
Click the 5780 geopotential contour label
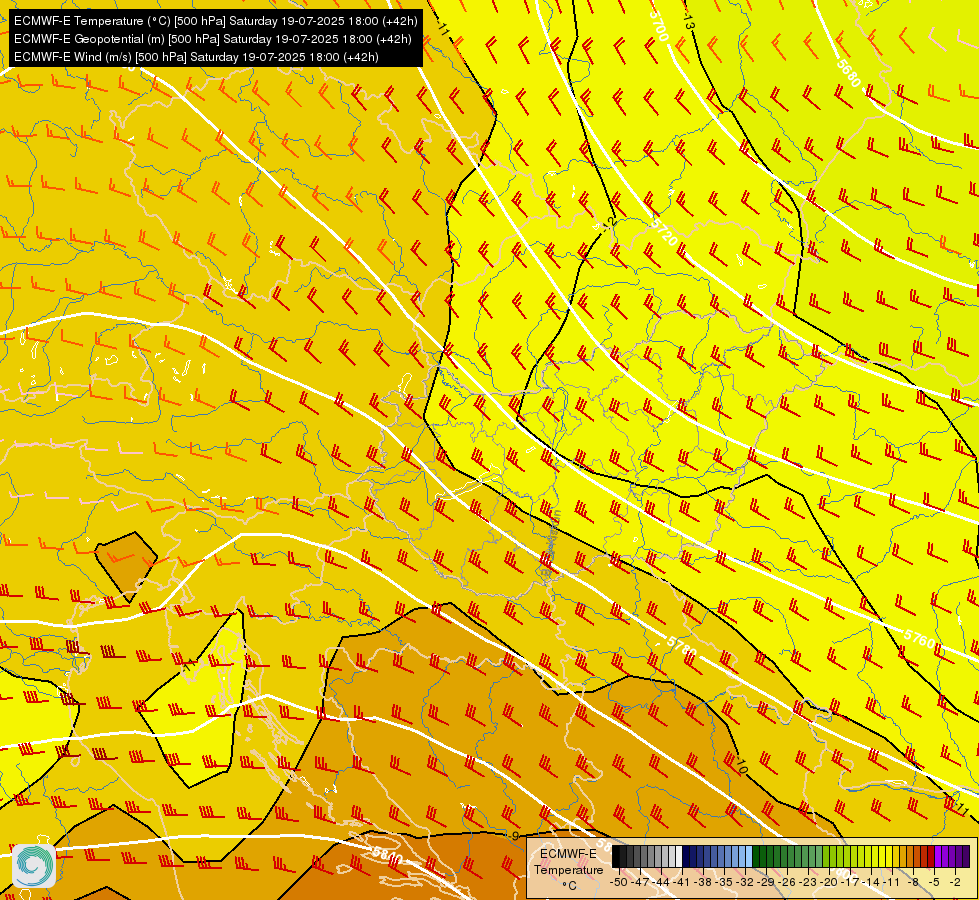click(x=681, y=645)
